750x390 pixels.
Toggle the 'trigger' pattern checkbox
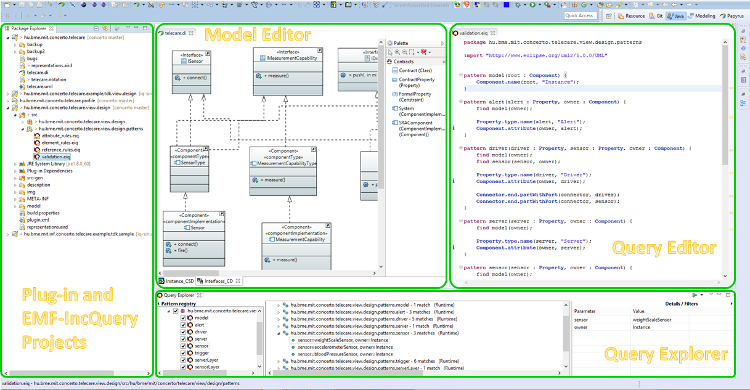[x=183, y=353]
